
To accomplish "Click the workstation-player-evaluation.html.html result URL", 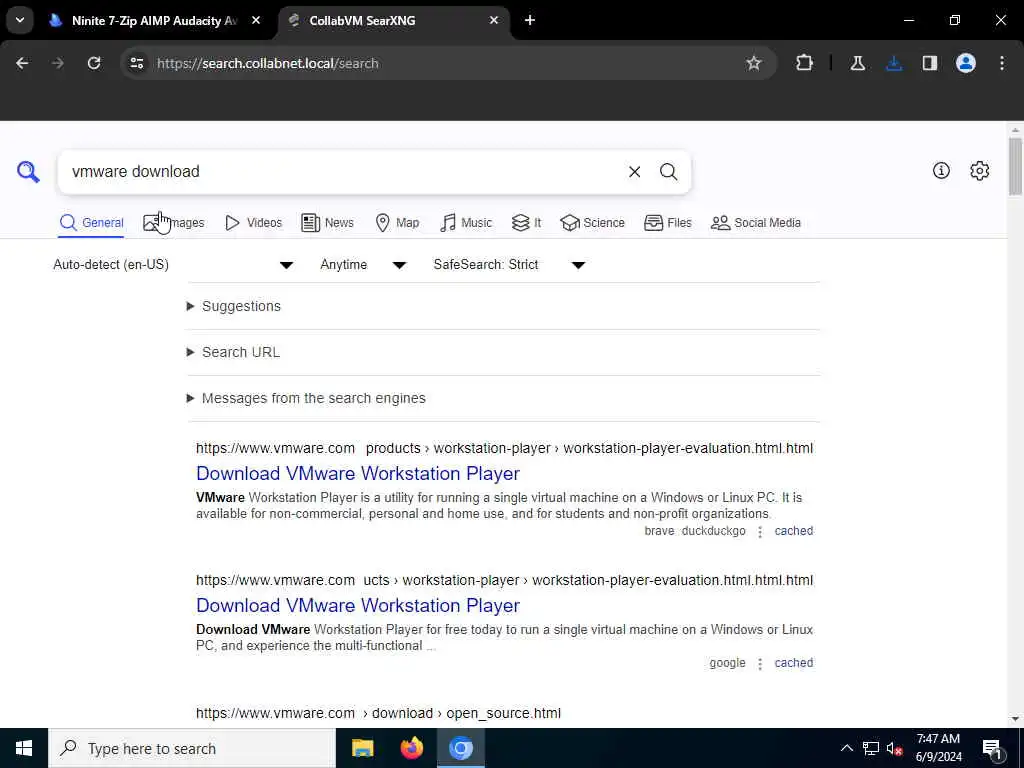I will coord(504,448).
